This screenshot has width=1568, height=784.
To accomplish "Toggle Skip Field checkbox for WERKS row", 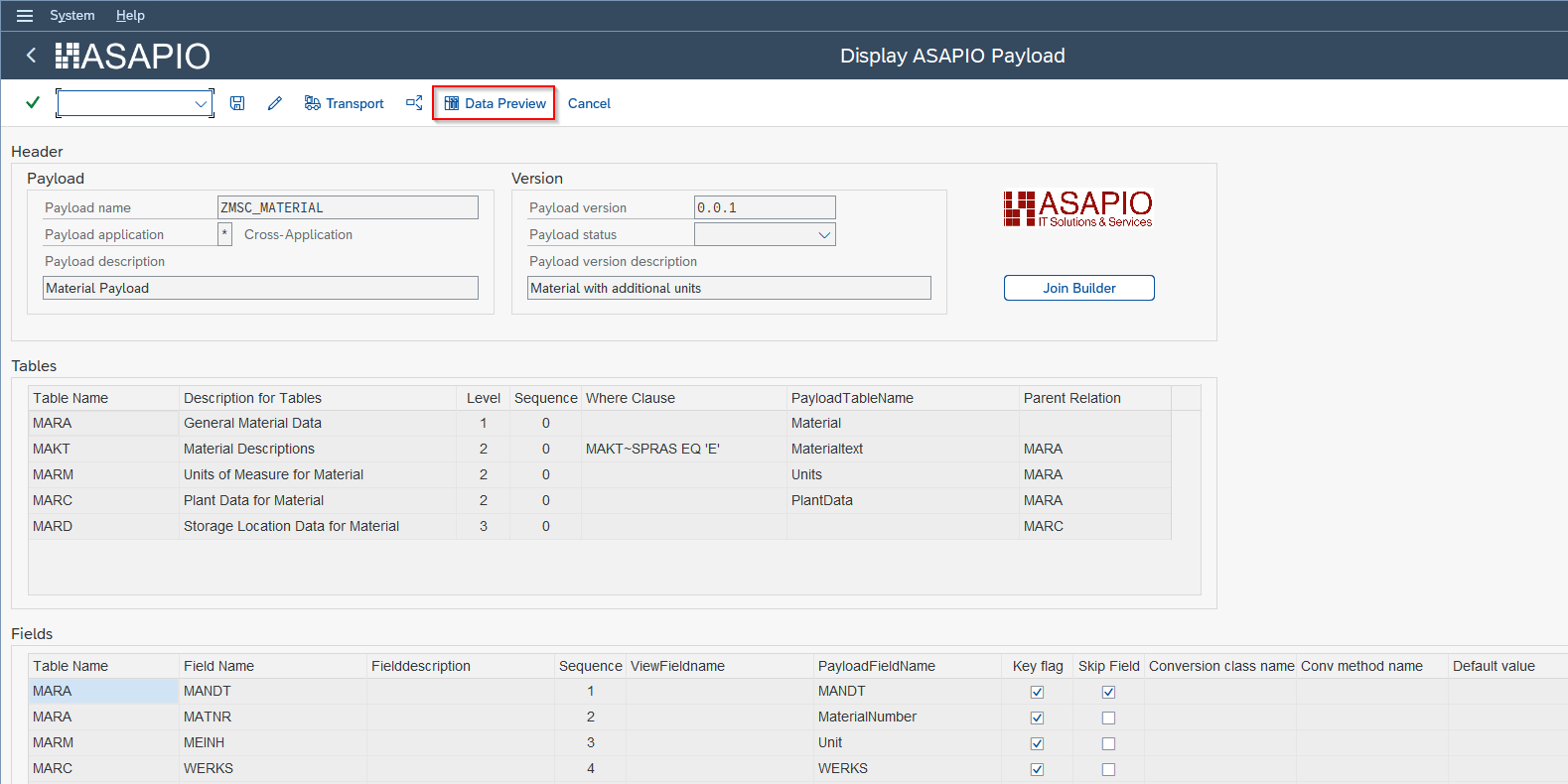I will (x=1108, y=769).
